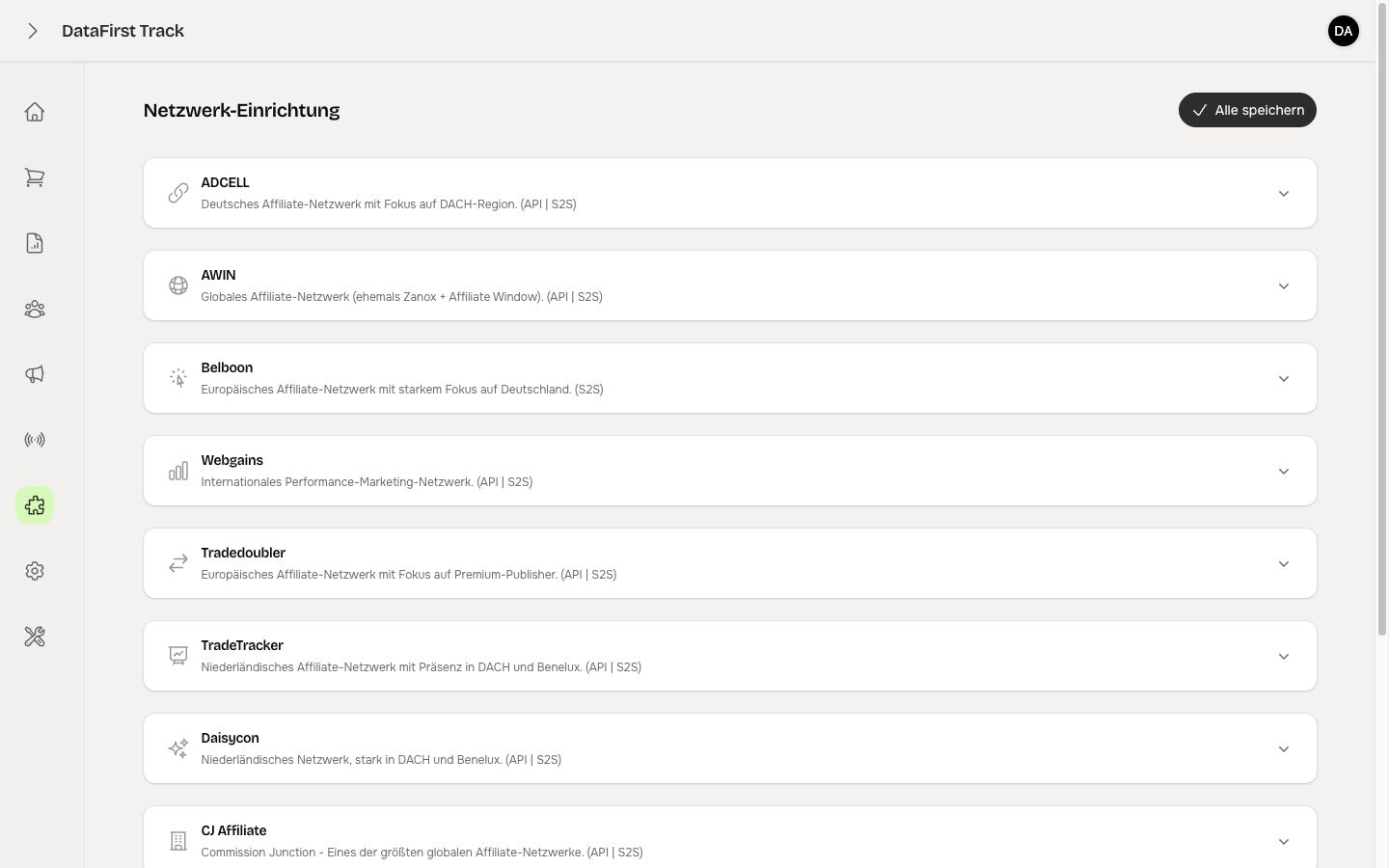Expand the TradeTracker network card chevron
Viewport: 1389px width, 868px height.
pos(1284,657)
